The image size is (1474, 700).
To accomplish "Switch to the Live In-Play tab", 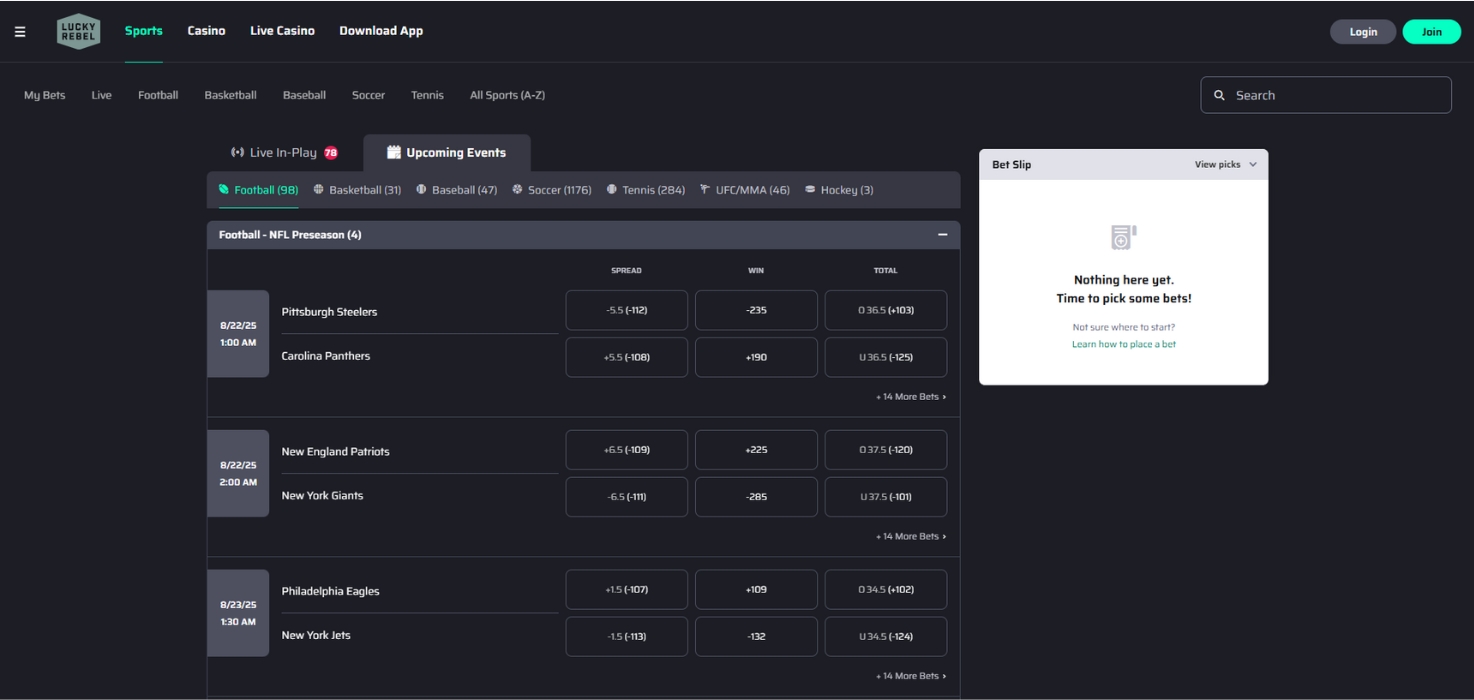I will pos(285,152).
